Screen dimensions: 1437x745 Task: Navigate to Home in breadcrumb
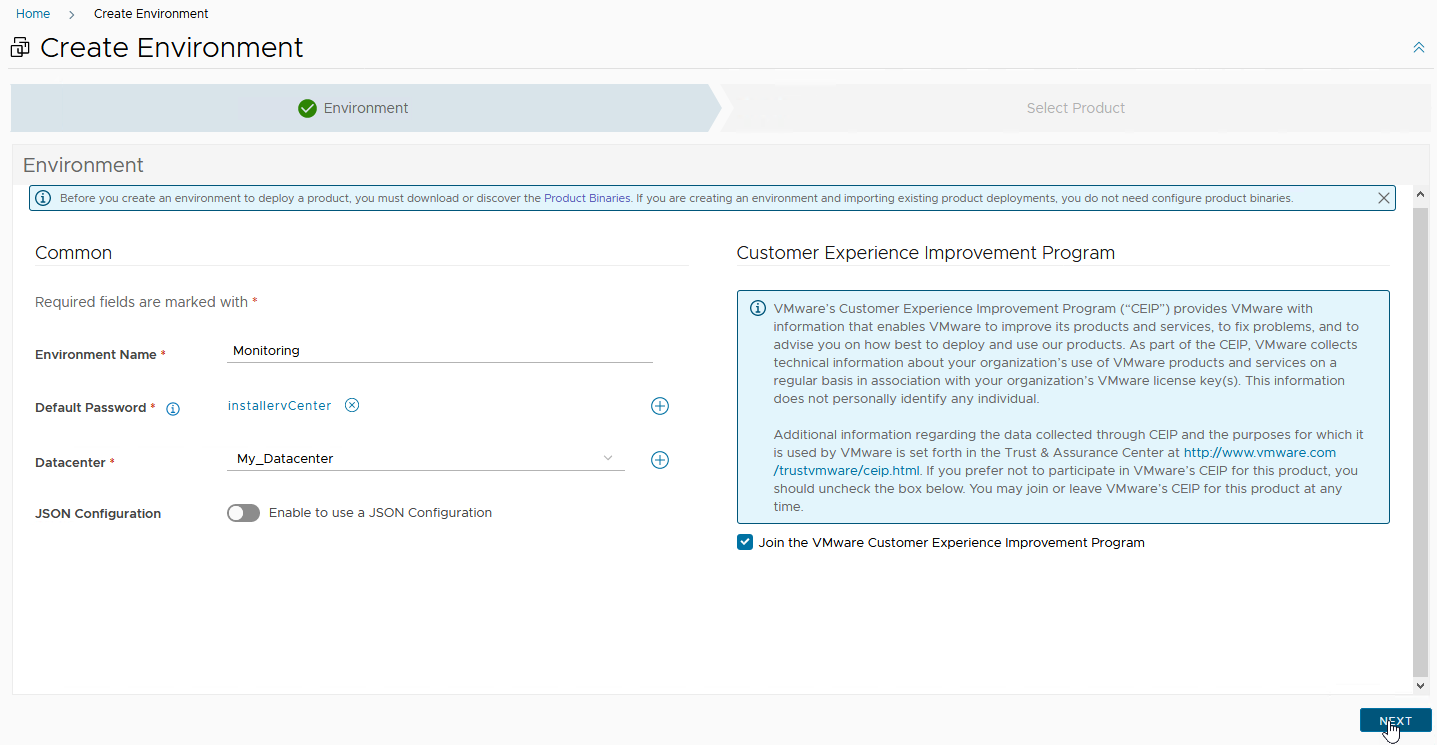point(33,14)
